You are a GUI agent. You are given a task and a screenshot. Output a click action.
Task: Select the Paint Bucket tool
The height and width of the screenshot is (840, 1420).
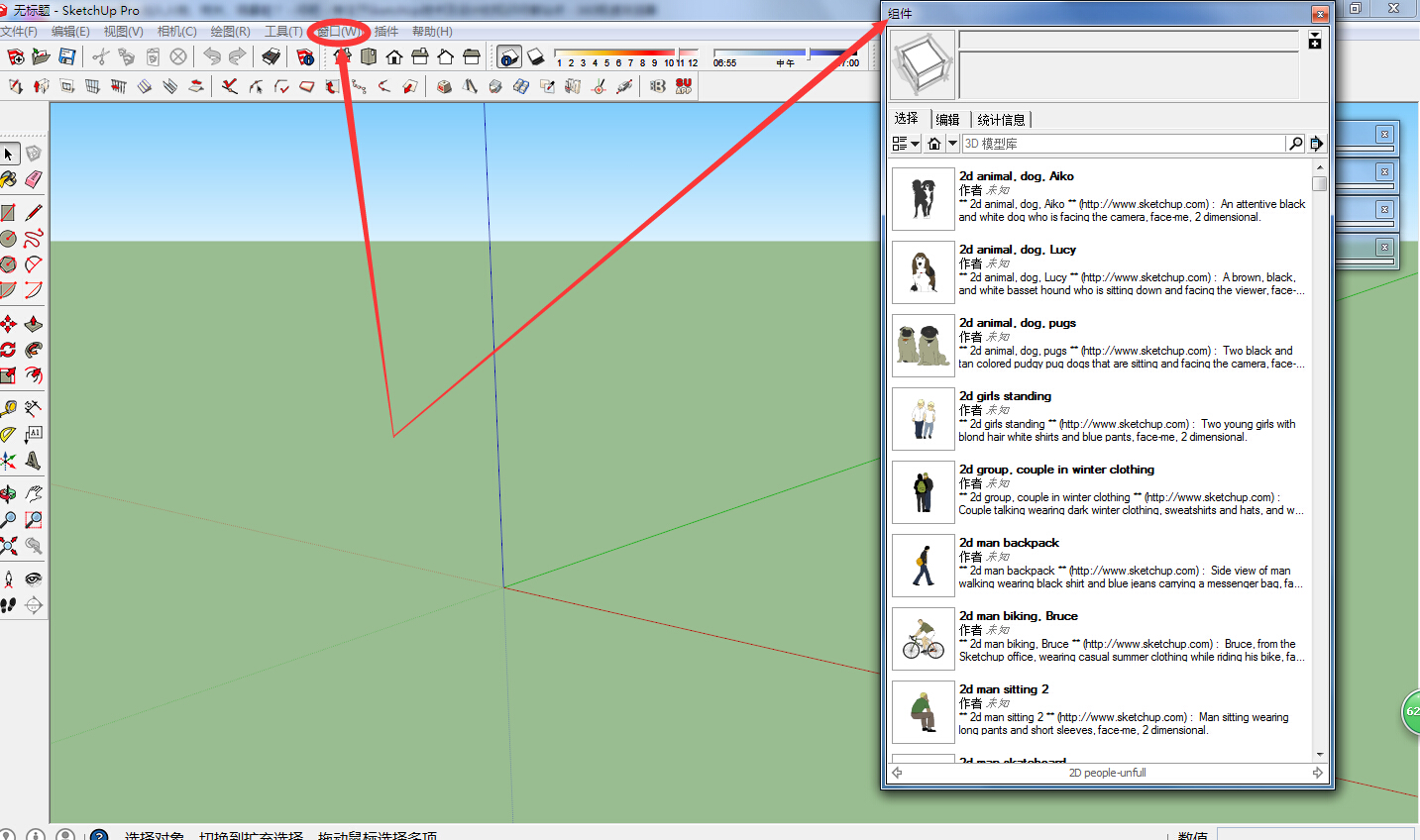tap(8, 179)
